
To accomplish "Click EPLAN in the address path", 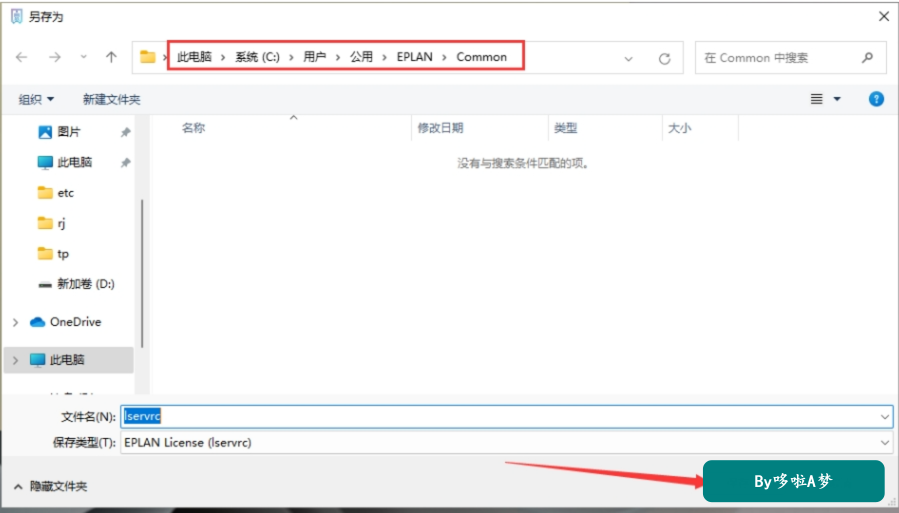I will tap(415, 57).
